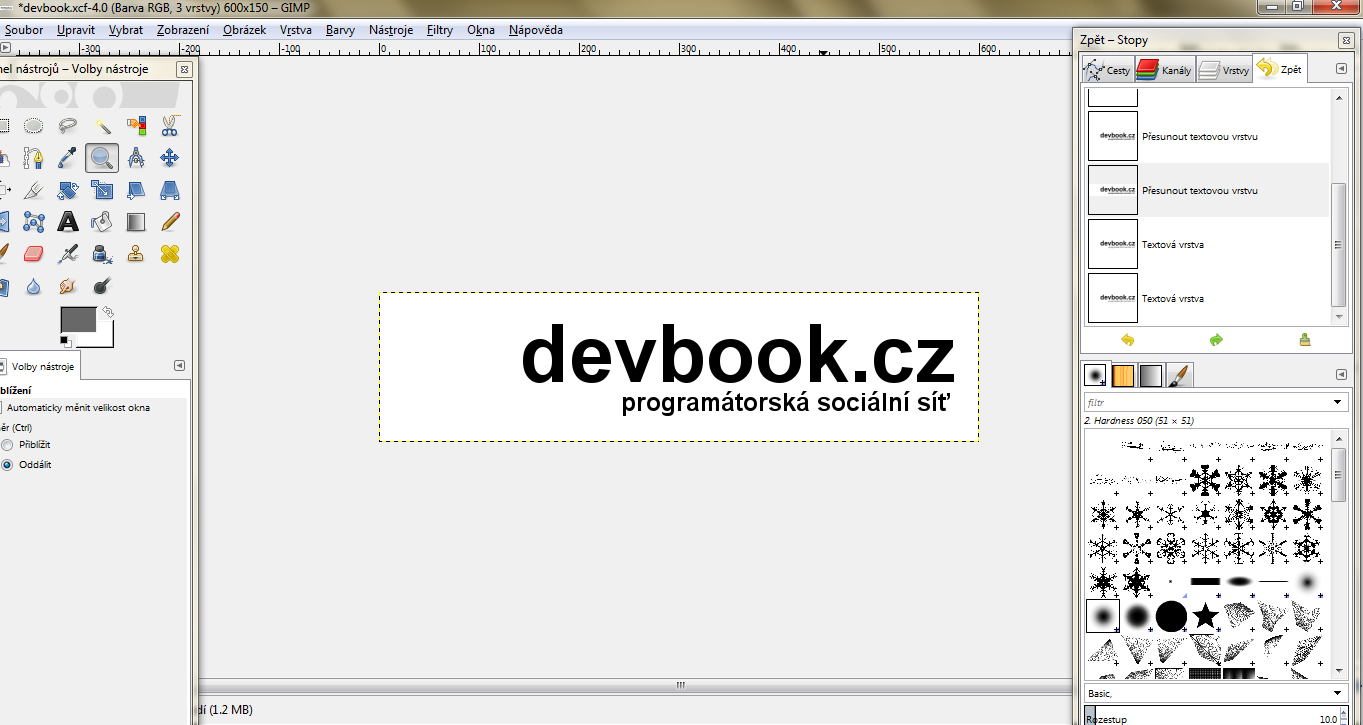Select the Pencil tool
Image resolution: width=1363 pixels, height=725 pixels.
coord(170,221)
